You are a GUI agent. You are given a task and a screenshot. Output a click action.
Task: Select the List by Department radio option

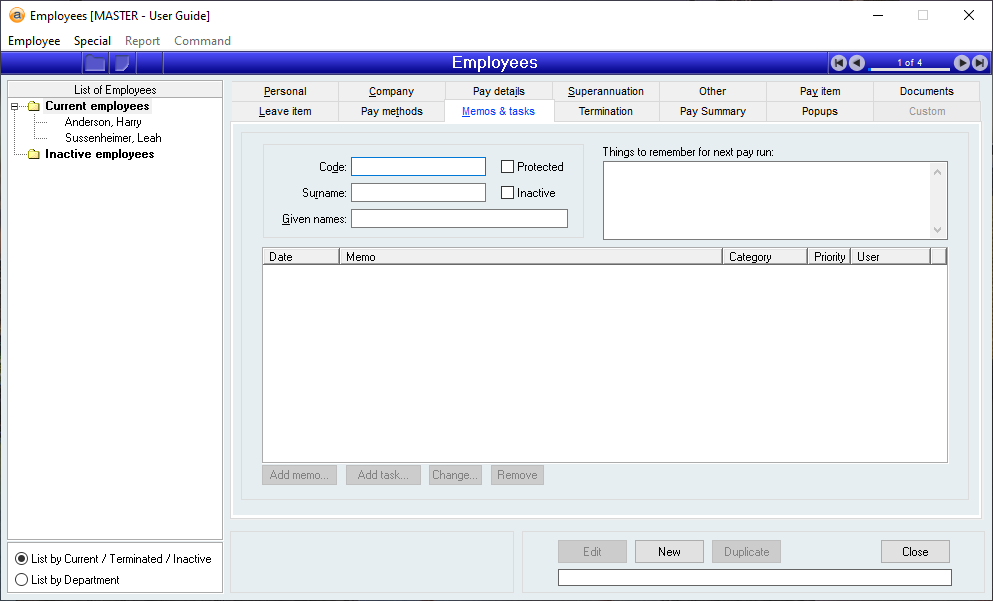point(22,580)
